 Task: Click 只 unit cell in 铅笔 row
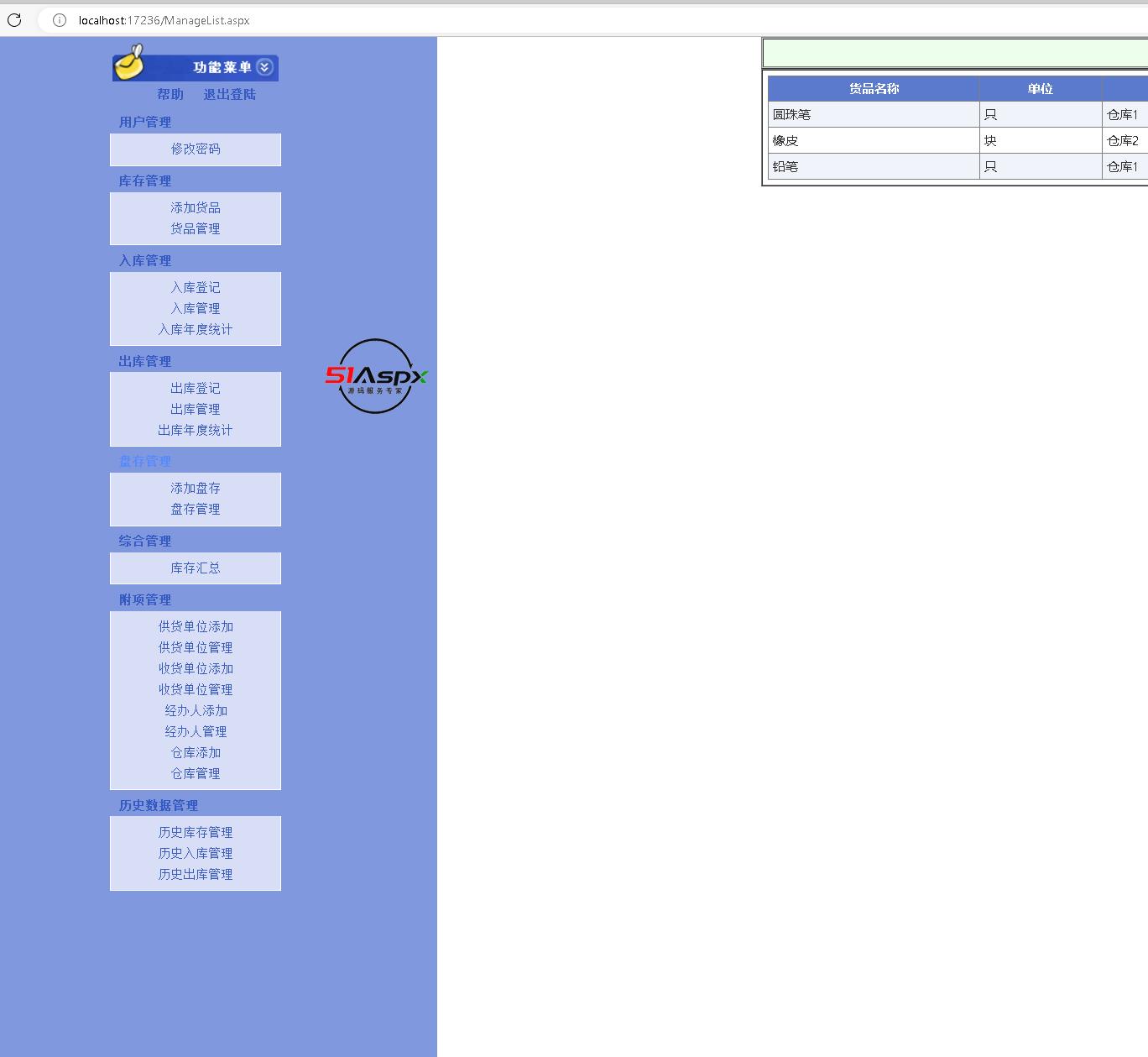[1041, 166]
